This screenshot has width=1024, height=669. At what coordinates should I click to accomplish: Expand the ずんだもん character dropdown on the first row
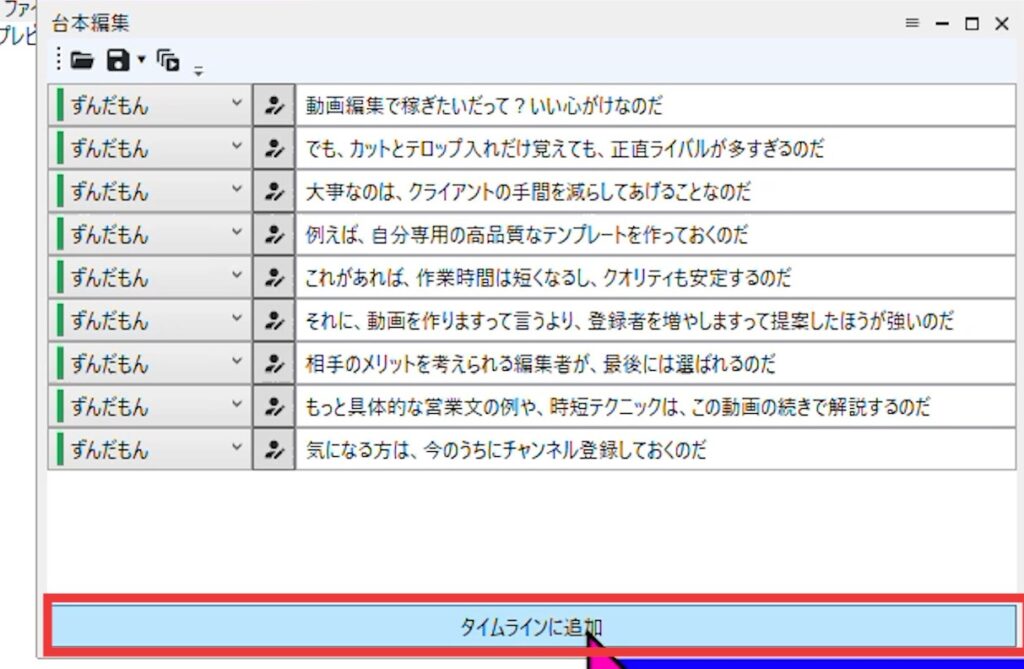point(237,105)
